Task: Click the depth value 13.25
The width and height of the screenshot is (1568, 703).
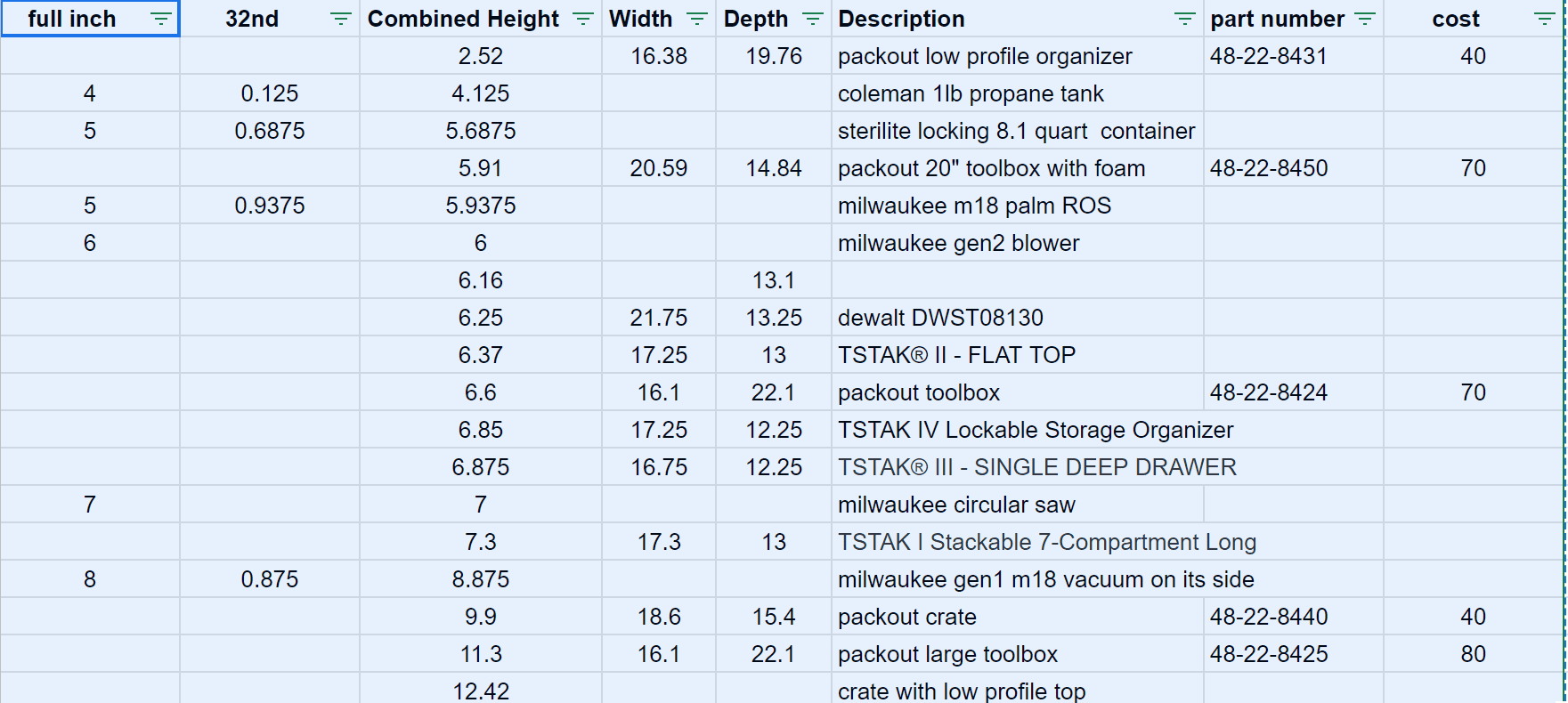Action: (x=774, y=318)
